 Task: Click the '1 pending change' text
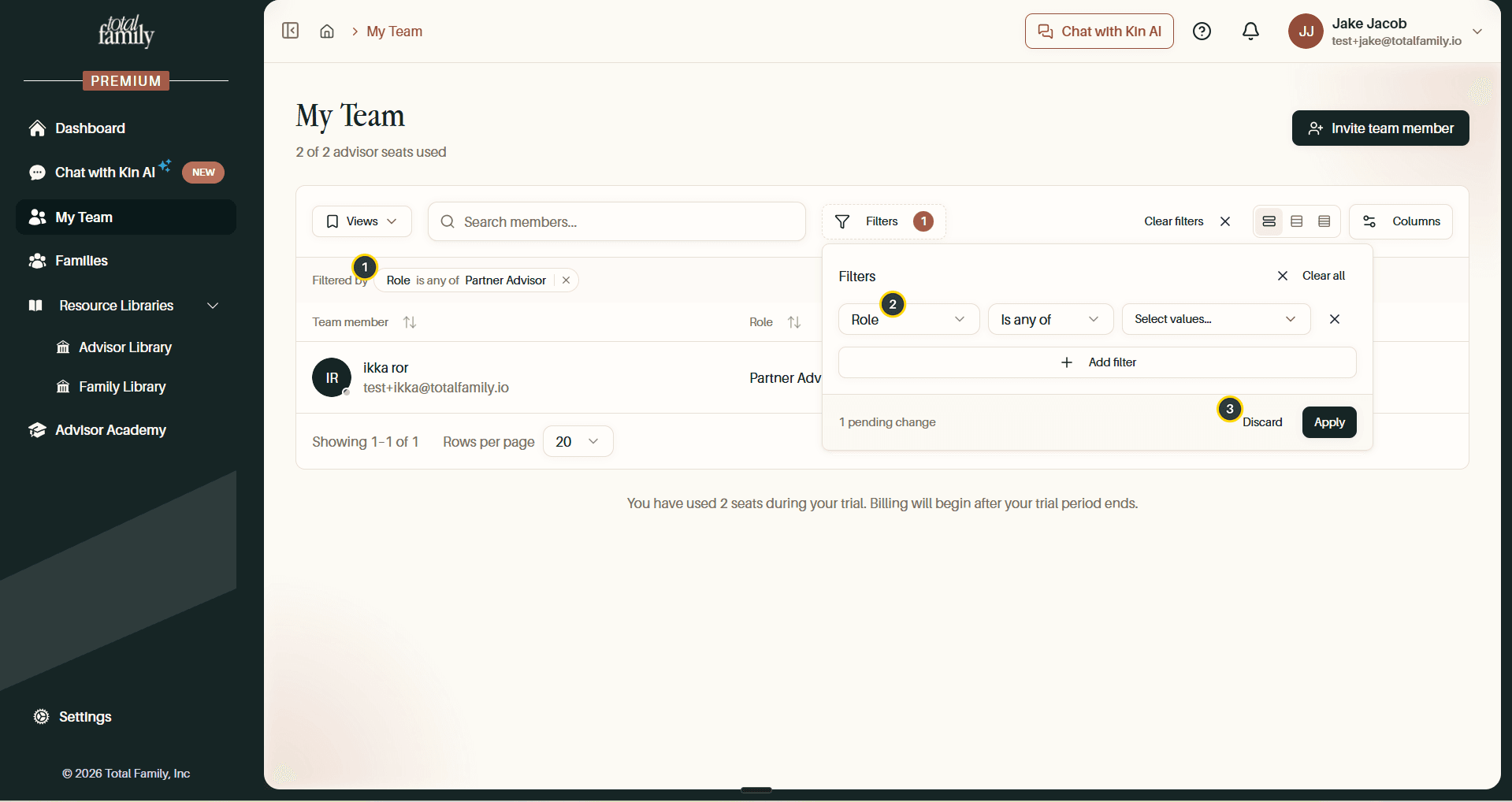coord(887,422)
